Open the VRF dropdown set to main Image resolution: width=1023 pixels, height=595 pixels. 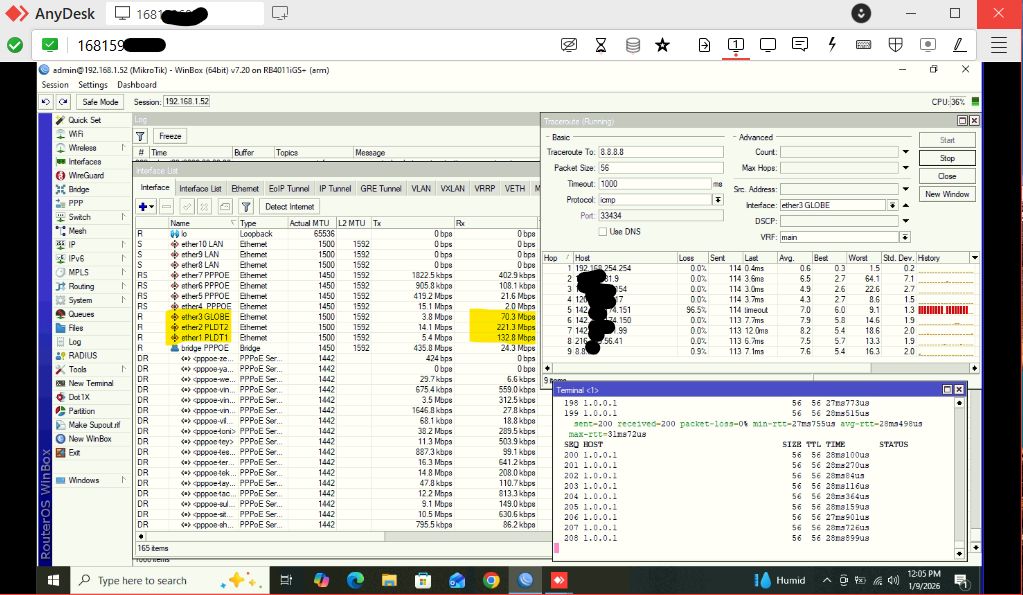point(906,237)
